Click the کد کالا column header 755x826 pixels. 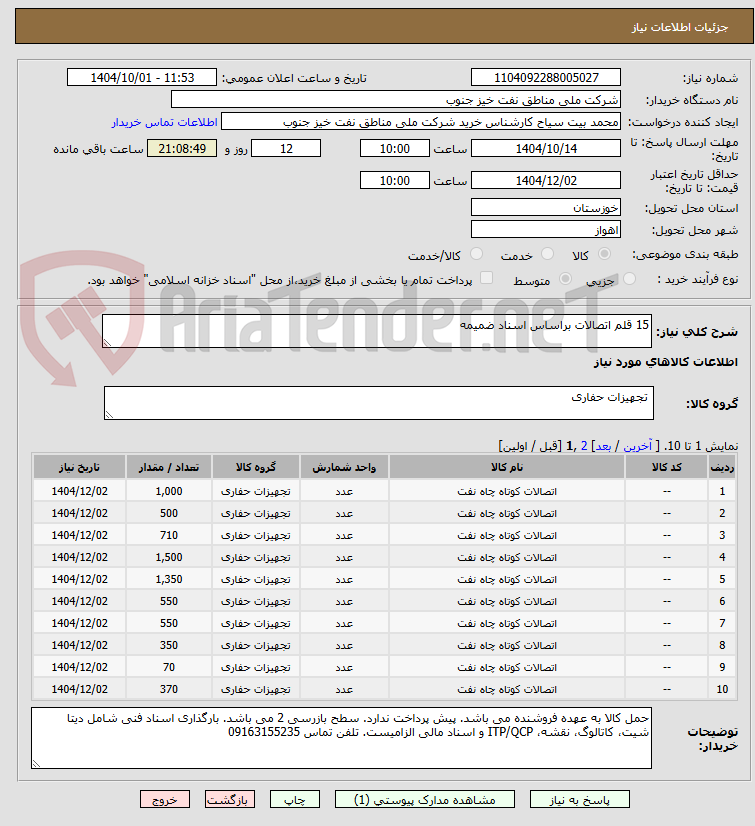coord(666,467)
